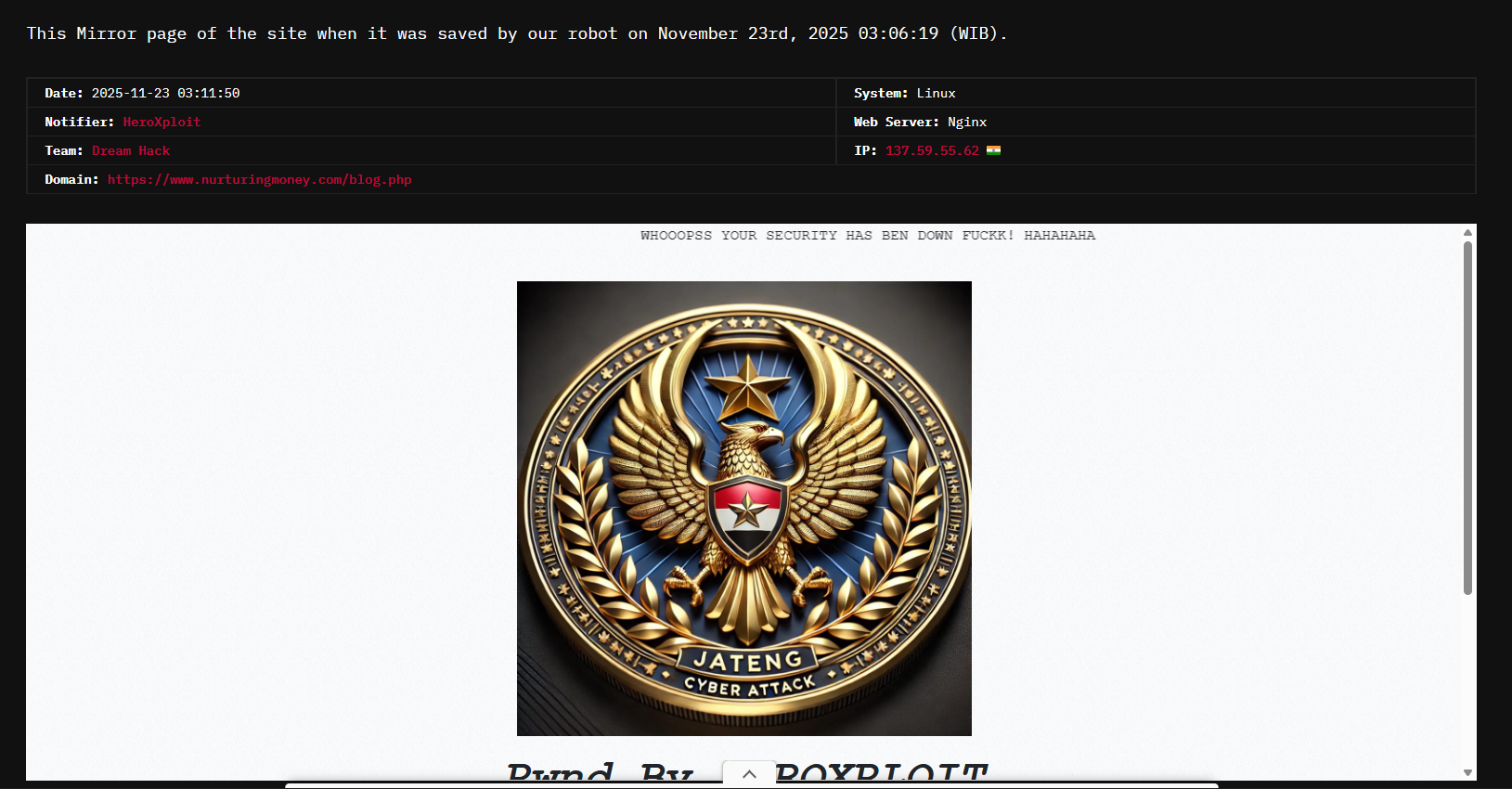Click the mirror saved timestamp header text
Image resolution: width=1512 pixels, height=789 pixels.
(516, 33)
